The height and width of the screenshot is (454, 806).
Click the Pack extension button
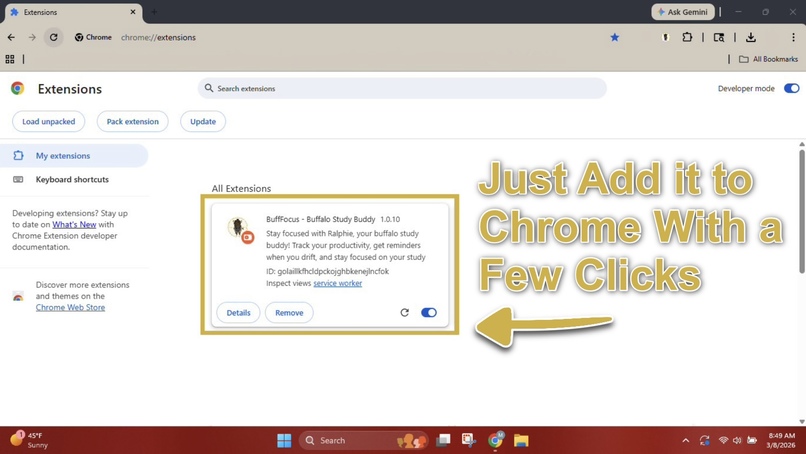coord(133,121)
